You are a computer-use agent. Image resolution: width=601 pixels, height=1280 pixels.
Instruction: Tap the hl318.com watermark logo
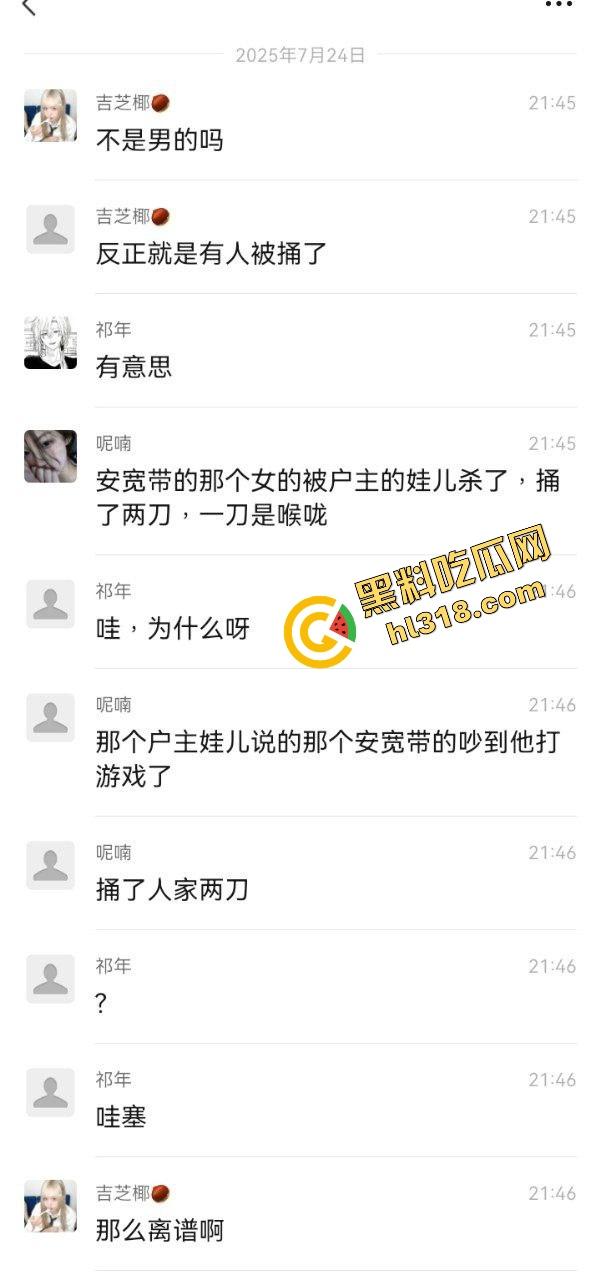point(419,597)
